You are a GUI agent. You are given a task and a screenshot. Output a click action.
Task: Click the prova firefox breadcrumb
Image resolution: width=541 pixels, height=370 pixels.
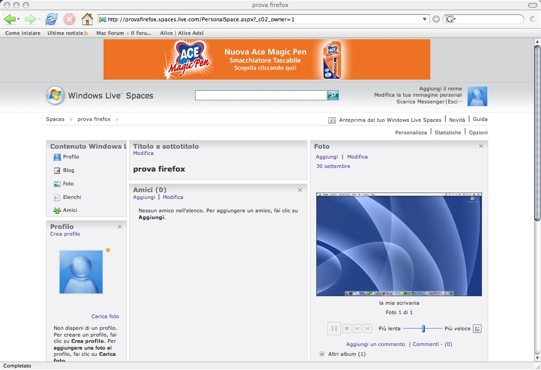pyautogui.click(x=94, y=119)
